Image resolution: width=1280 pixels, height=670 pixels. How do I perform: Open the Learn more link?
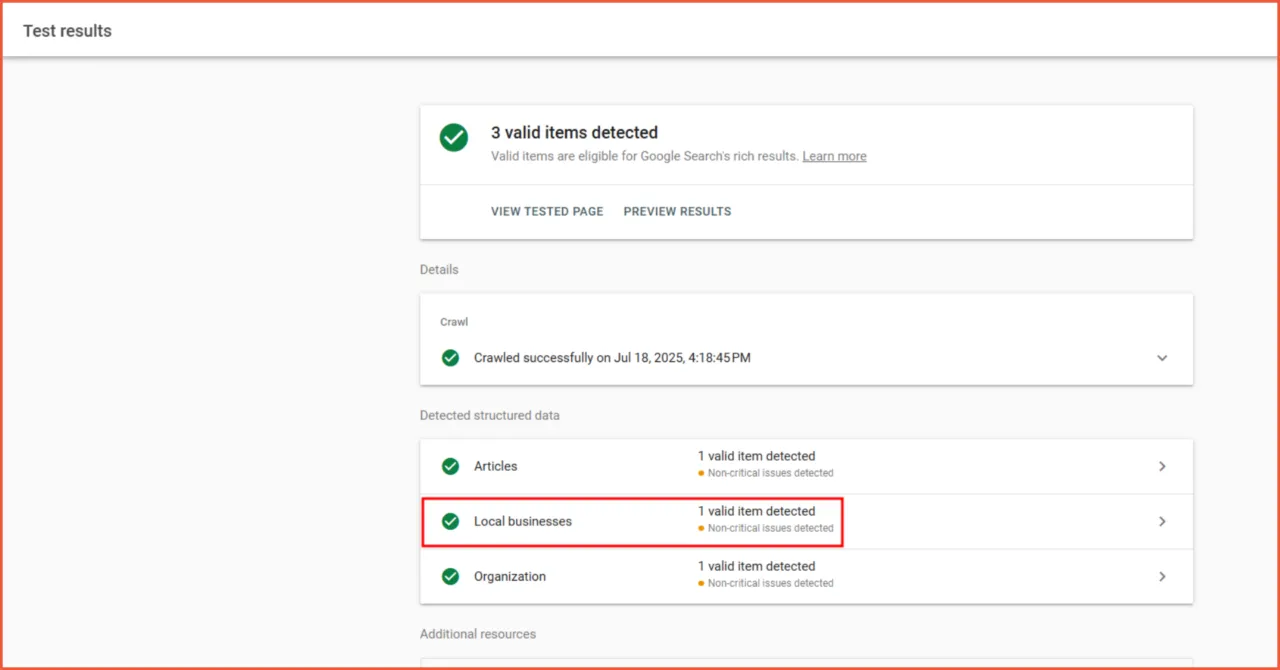834,156
